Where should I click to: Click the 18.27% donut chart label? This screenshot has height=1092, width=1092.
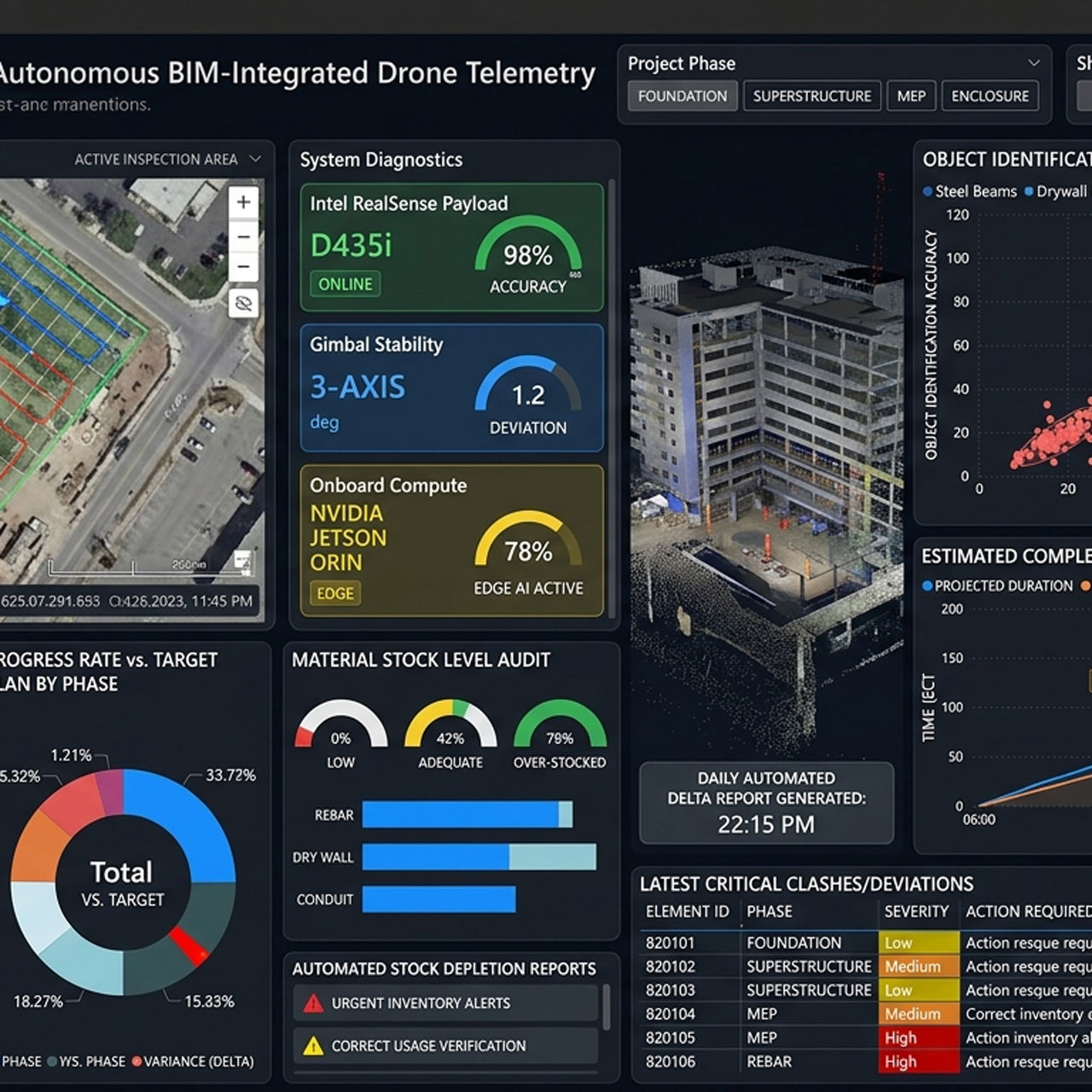coord(38,1001)
